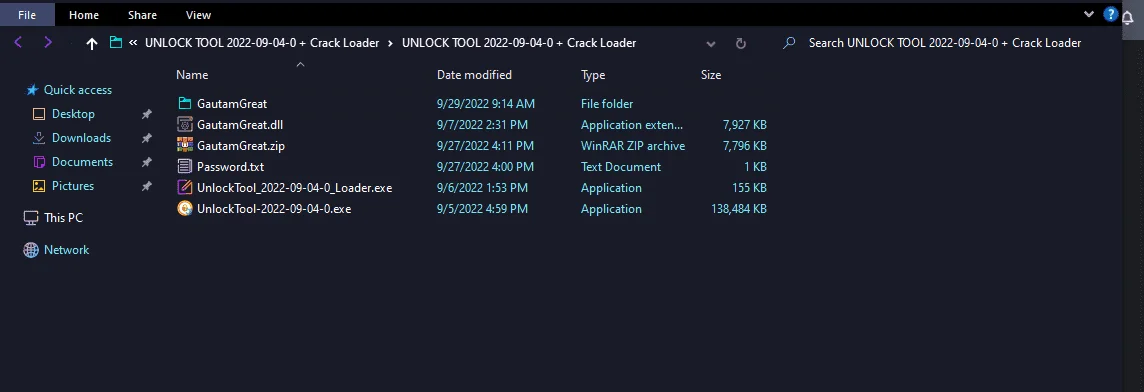Click the Downloads arrow icon
The image size is (1144, 392).
(x=39, y=138)
